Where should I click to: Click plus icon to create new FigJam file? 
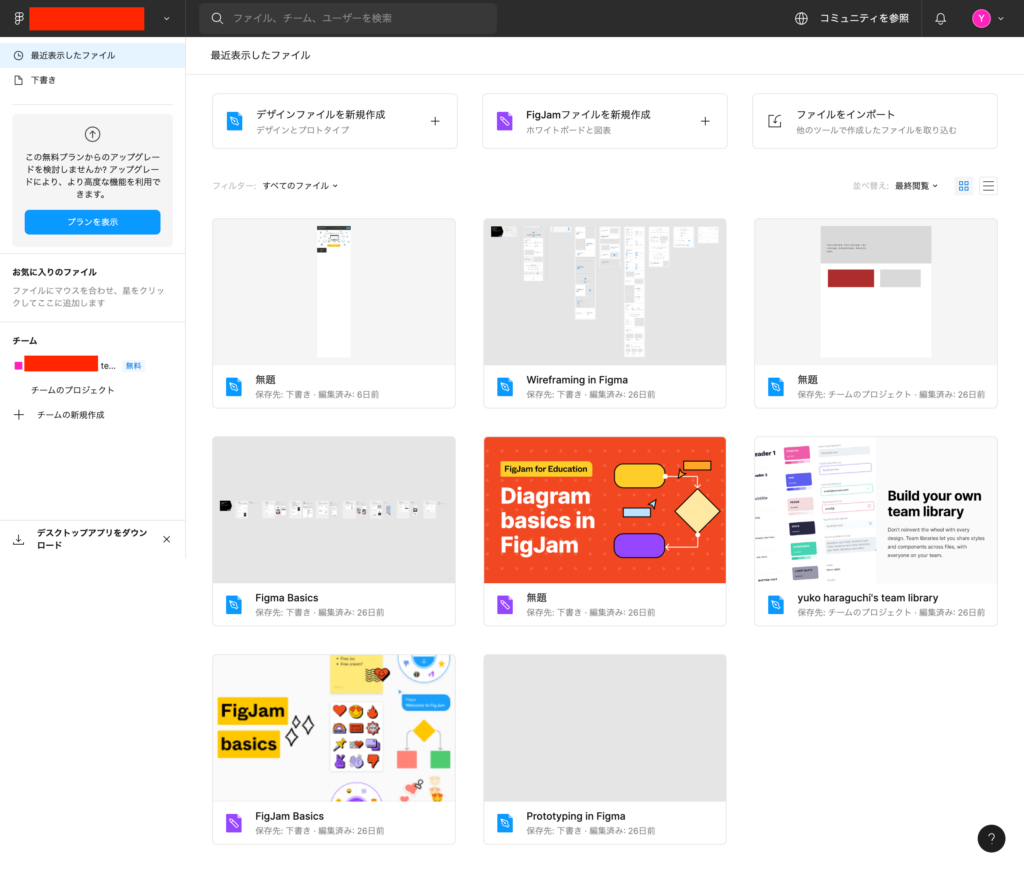pyautogui.click(x=705, y=121)
